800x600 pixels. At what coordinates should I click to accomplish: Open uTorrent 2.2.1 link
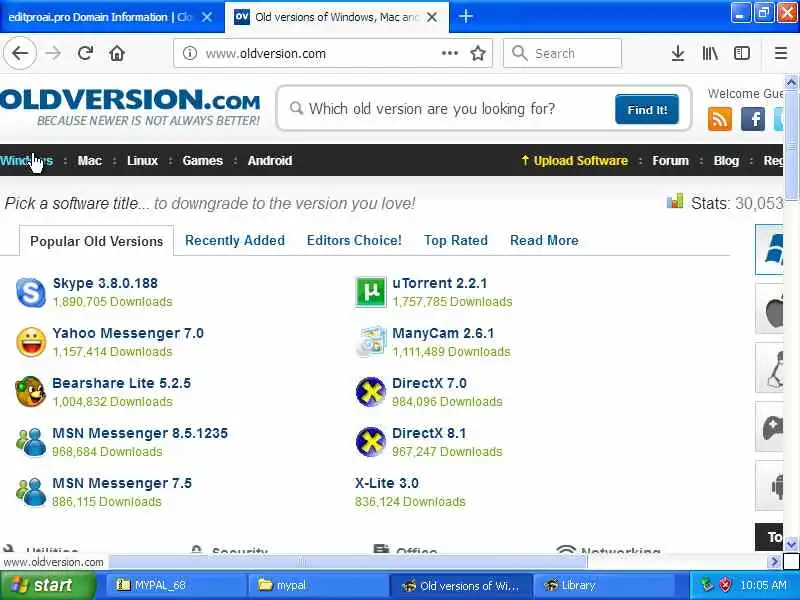pyautogui.click(x=439, y=283)
